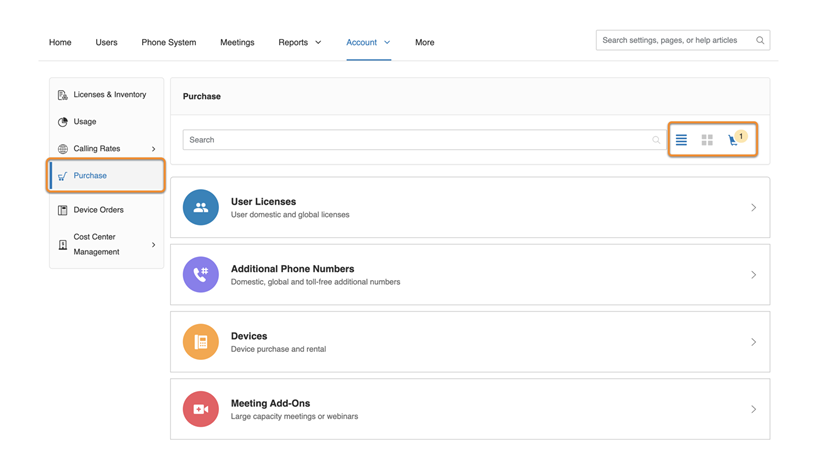Click the Usage pie chart icon
This screenshot has width=814, height=464.
pos(63,122)
